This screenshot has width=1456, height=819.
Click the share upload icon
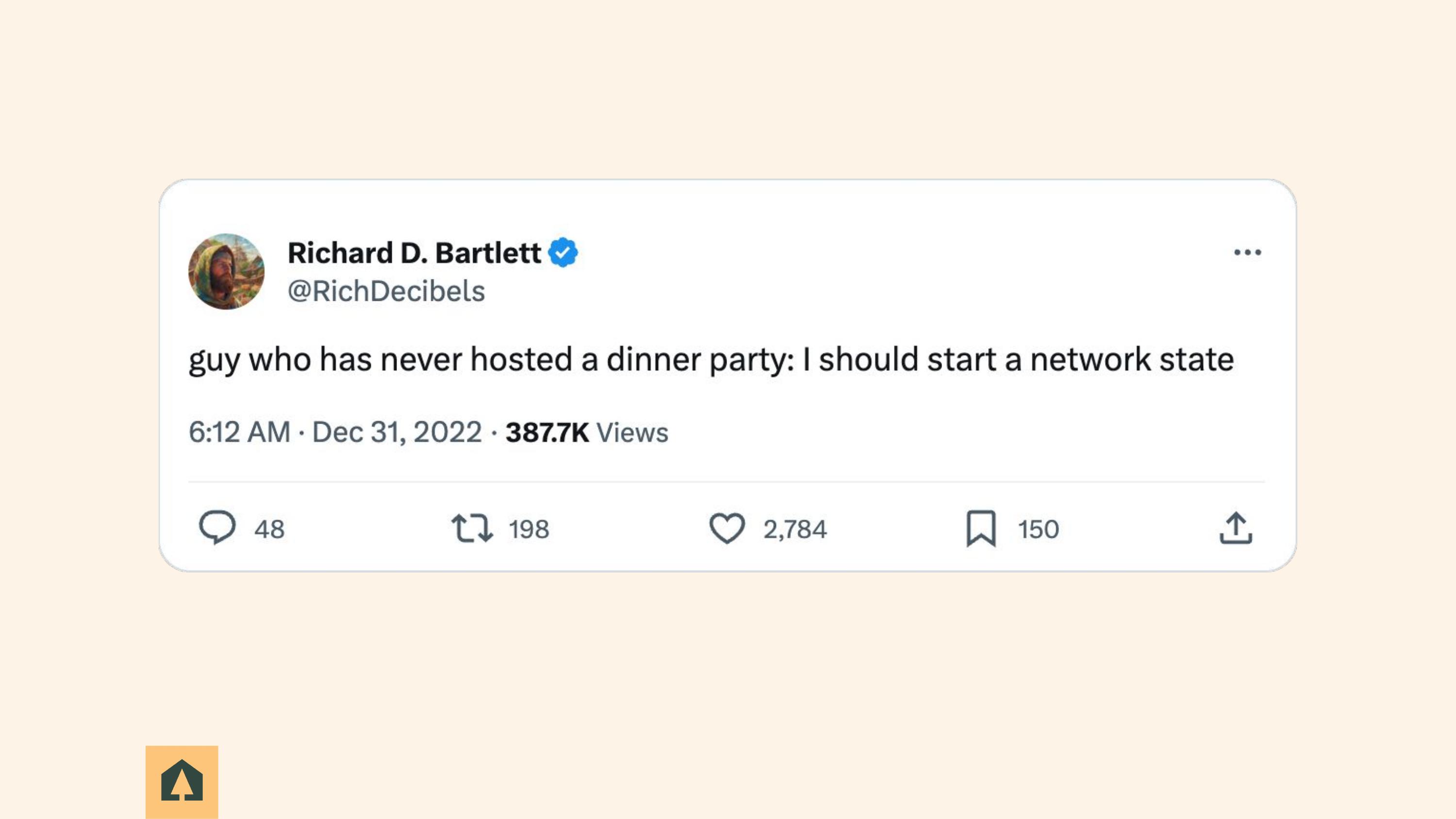1236,528
